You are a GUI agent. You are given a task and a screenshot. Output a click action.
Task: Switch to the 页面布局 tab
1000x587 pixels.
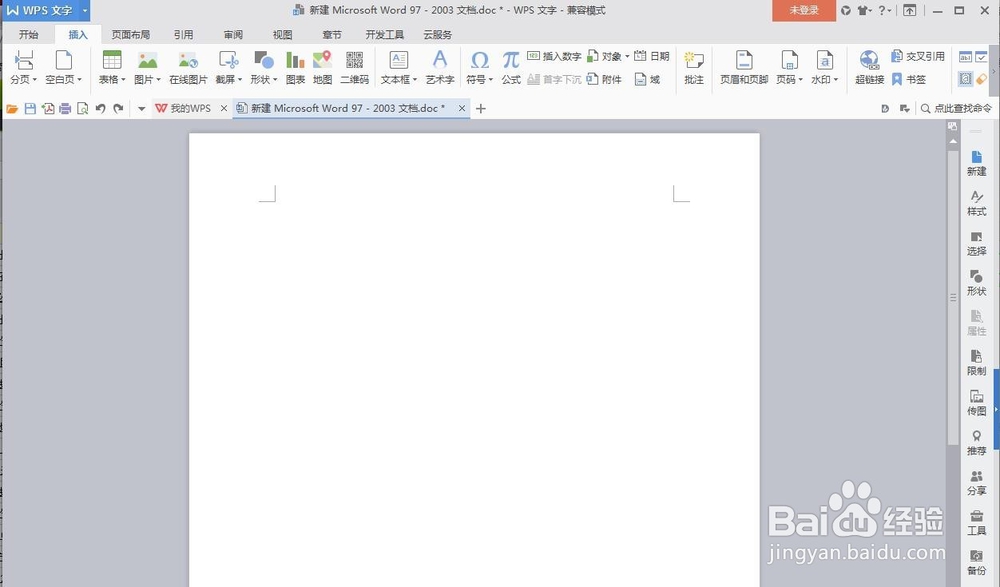tap(131, 34)
